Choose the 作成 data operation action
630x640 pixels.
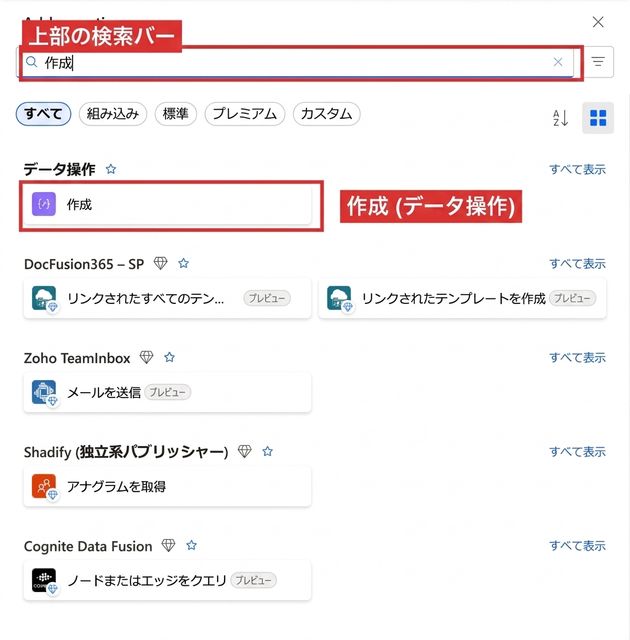tap(167, 204)
